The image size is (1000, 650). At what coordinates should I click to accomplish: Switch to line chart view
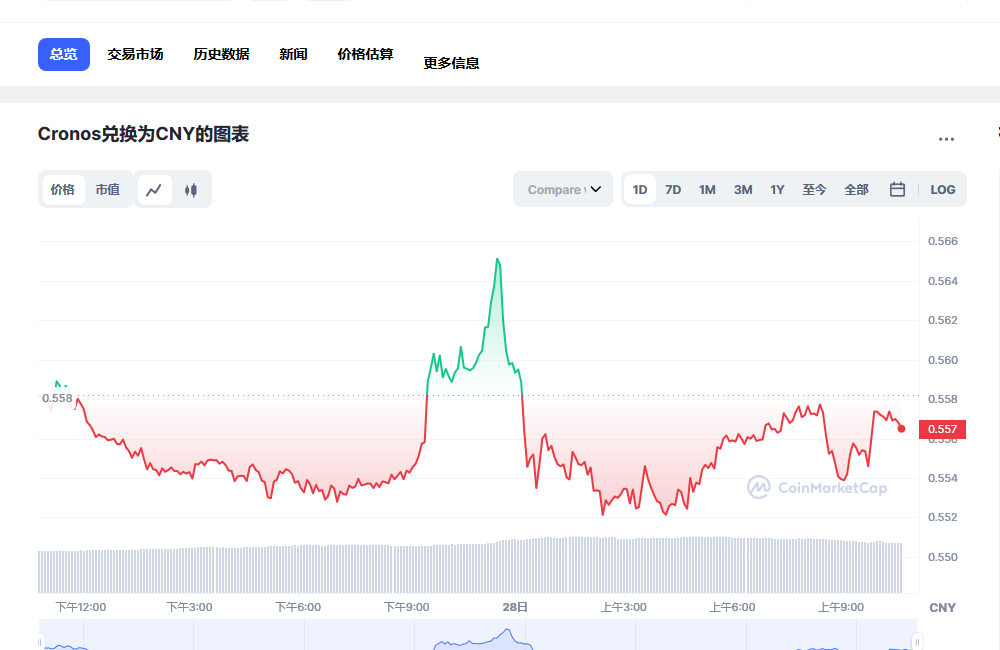(x=154, y=190)
